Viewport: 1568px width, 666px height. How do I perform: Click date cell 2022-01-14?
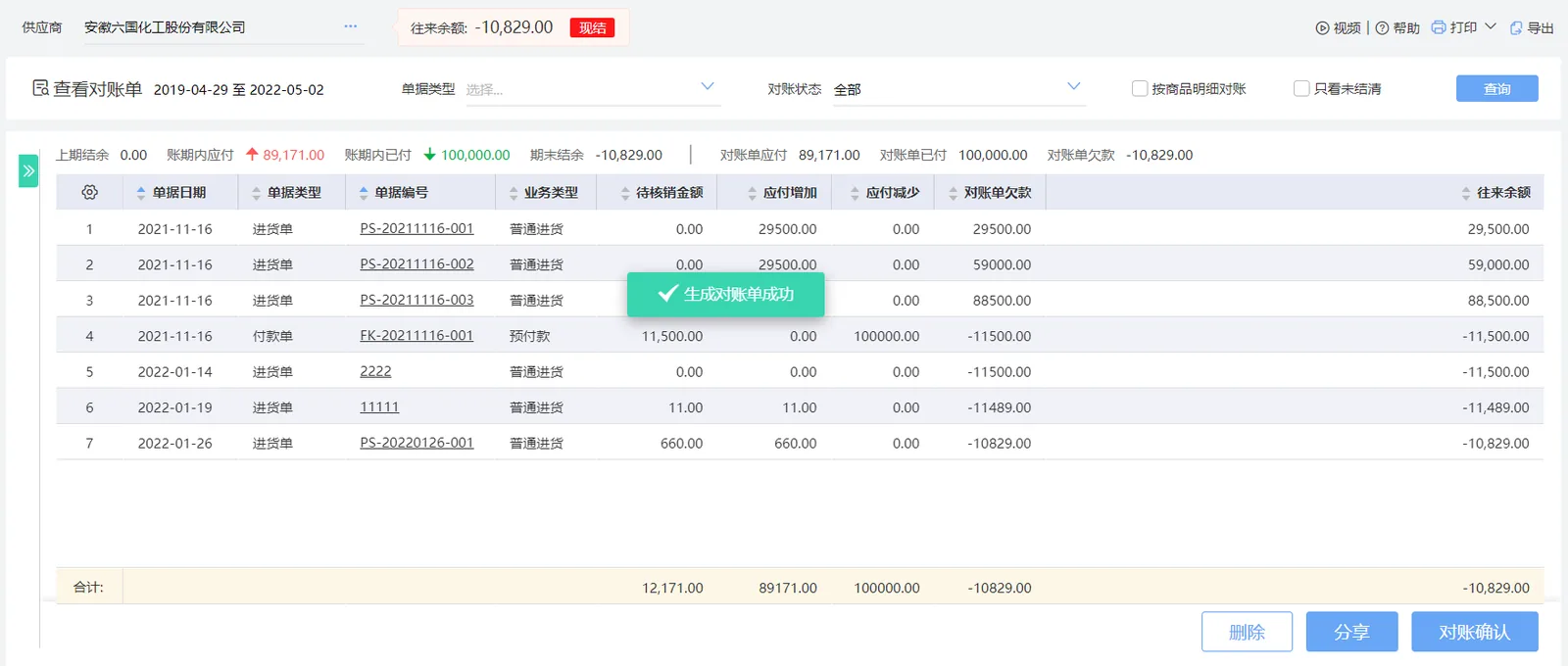(x=174, y=372)
